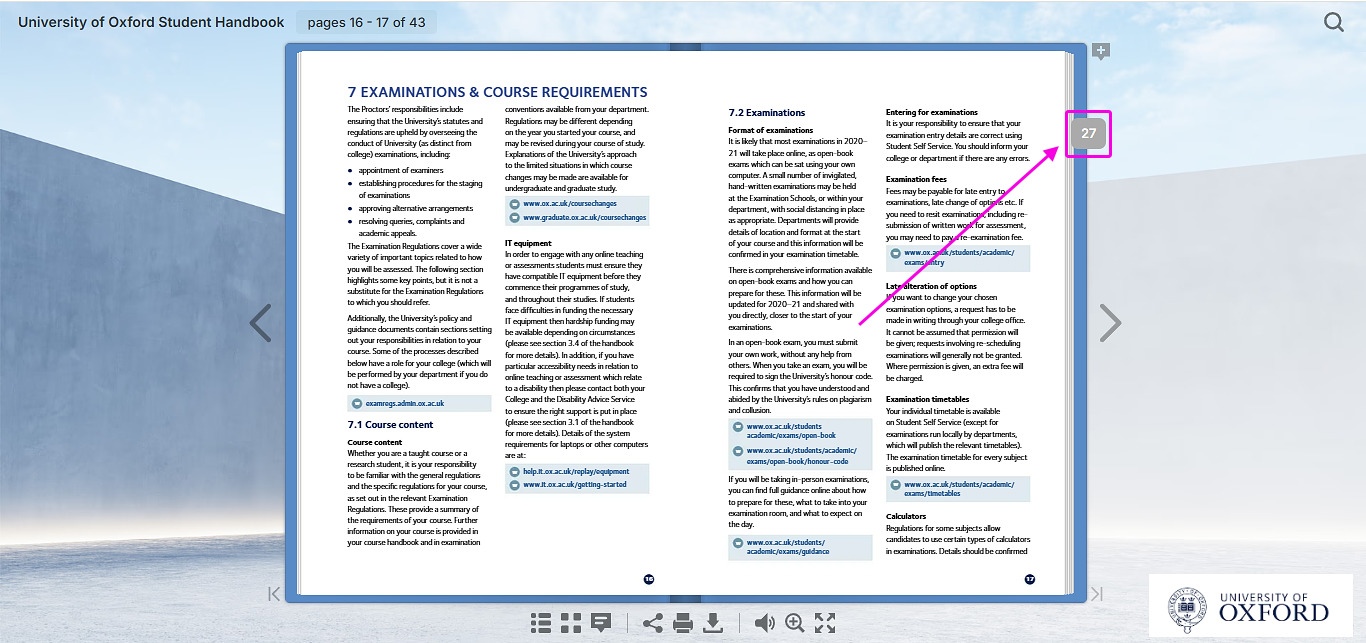Click the page number 16 badge
Screen dimensions: 1366x643
tap(648, 579)
